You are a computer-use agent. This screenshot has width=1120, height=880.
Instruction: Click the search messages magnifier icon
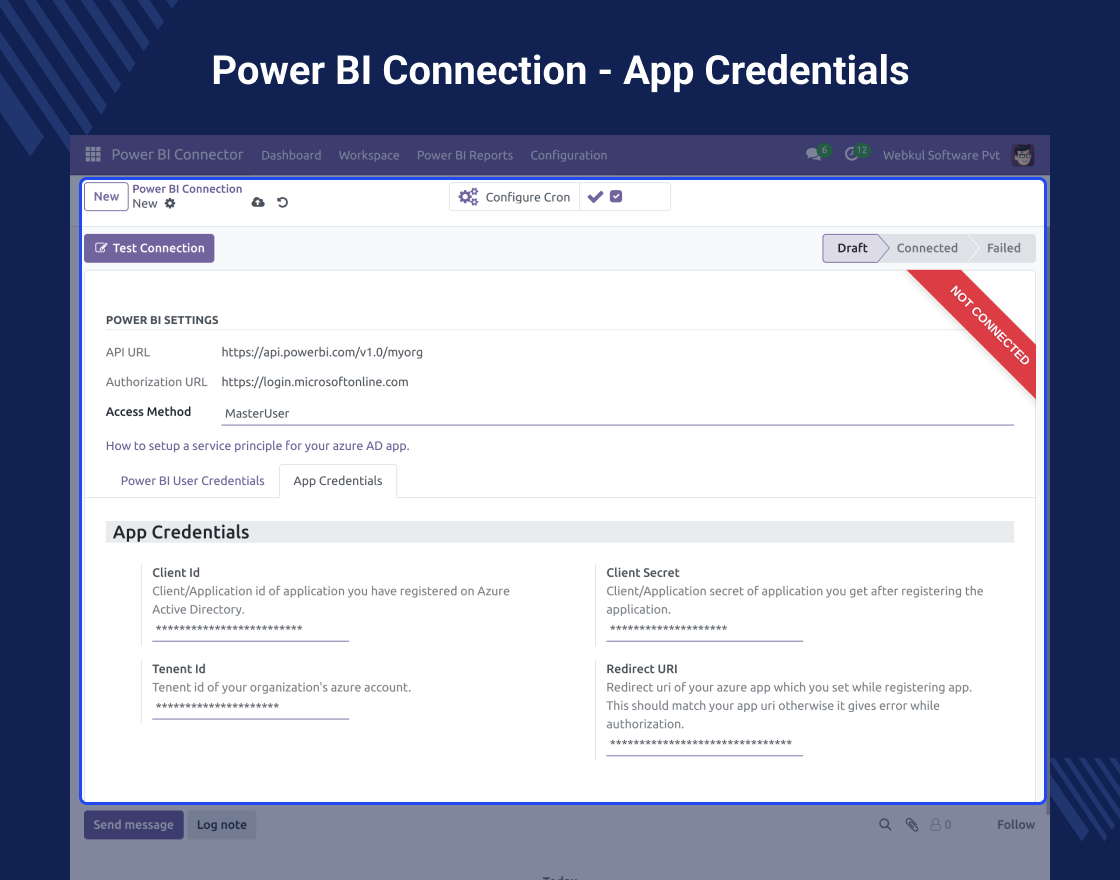coord(885,824)
